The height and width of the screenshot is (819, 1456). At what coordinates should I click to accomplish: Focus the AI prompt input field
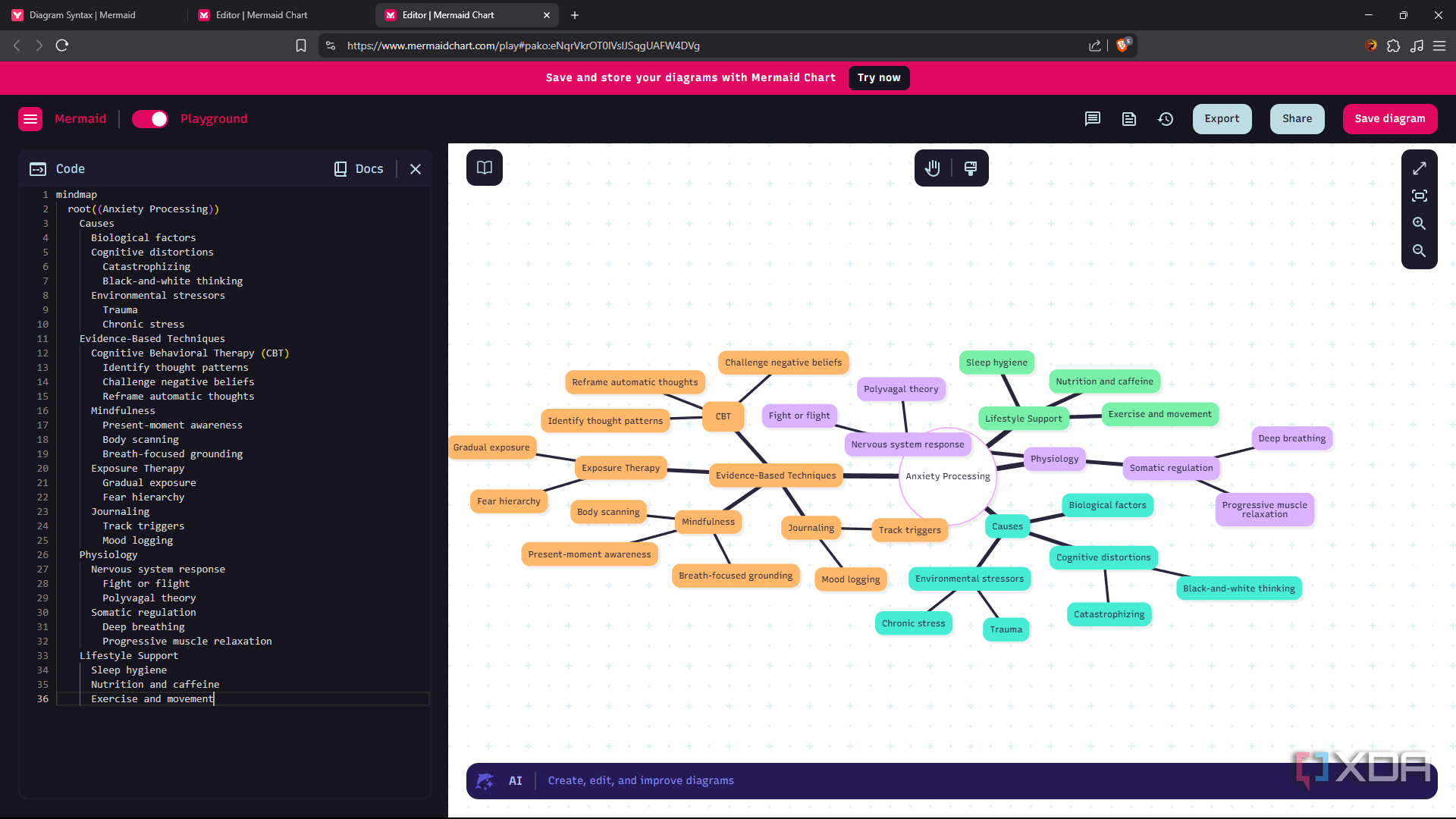[952, 780]
